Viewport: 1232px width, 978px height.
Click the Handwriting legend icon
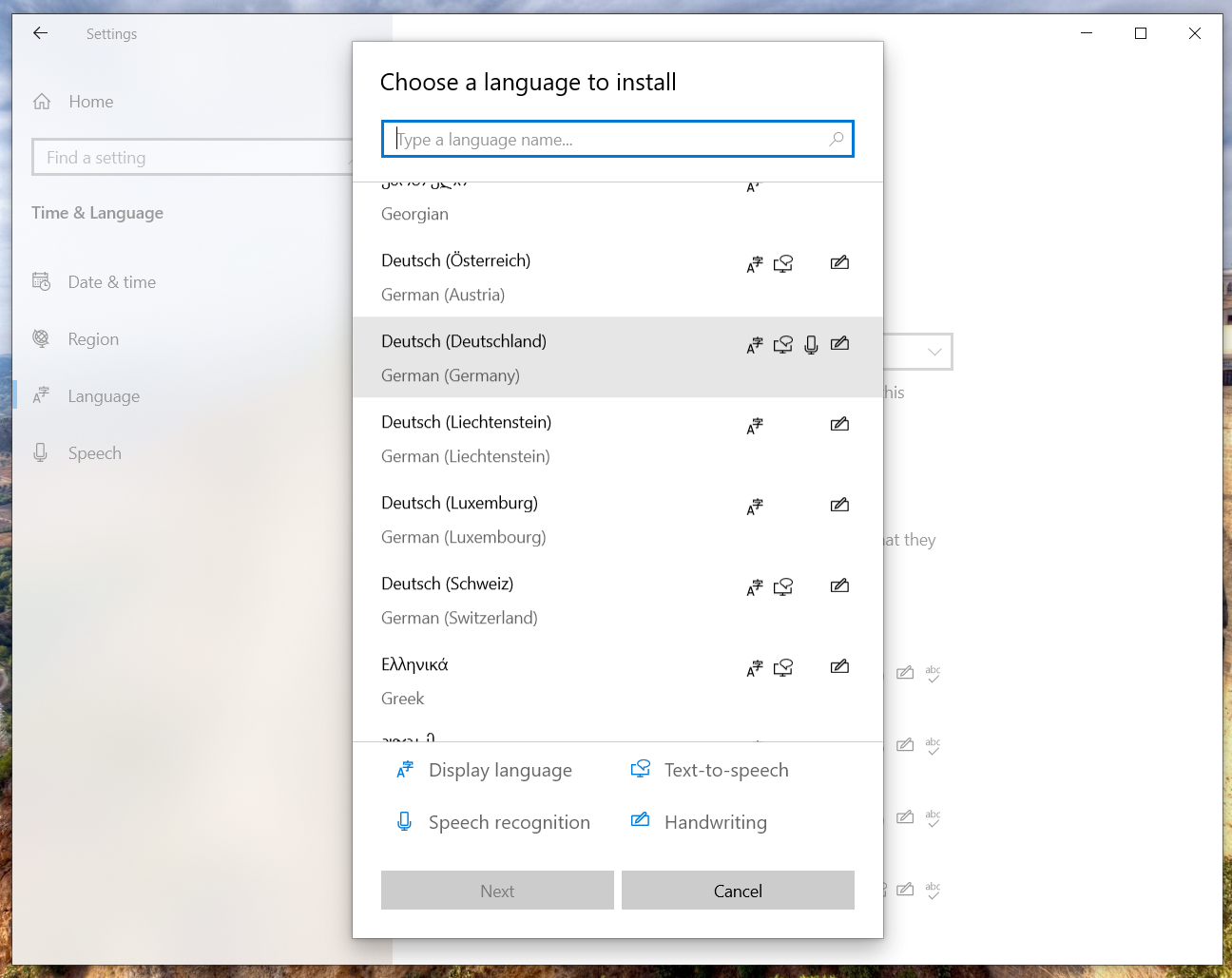[x=641, y=821]
